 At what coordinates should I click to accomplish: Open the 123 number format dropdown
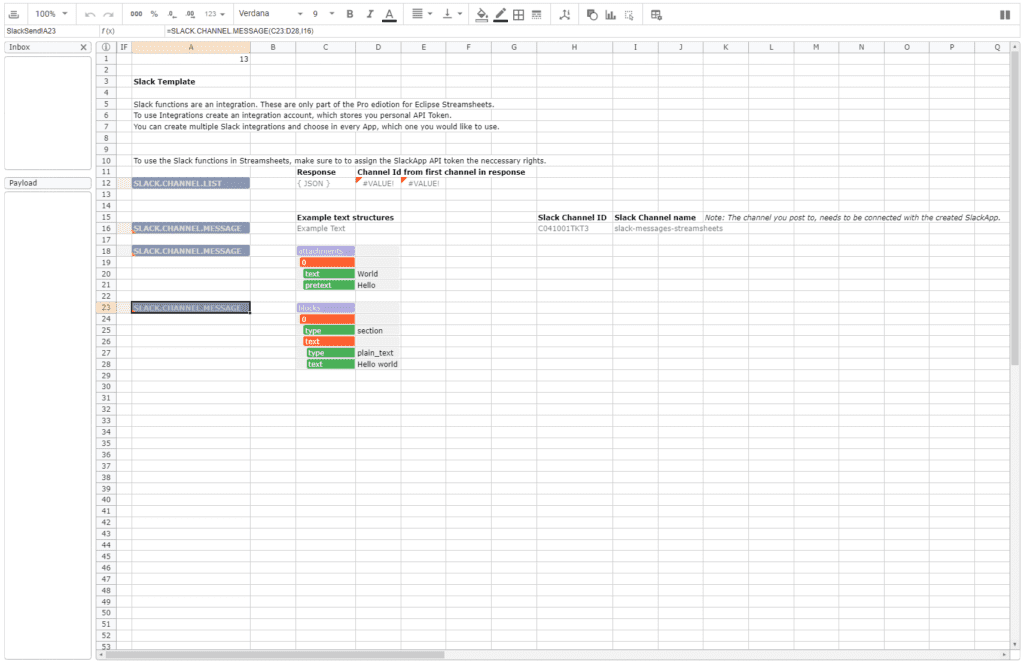(x=214, y=14)
